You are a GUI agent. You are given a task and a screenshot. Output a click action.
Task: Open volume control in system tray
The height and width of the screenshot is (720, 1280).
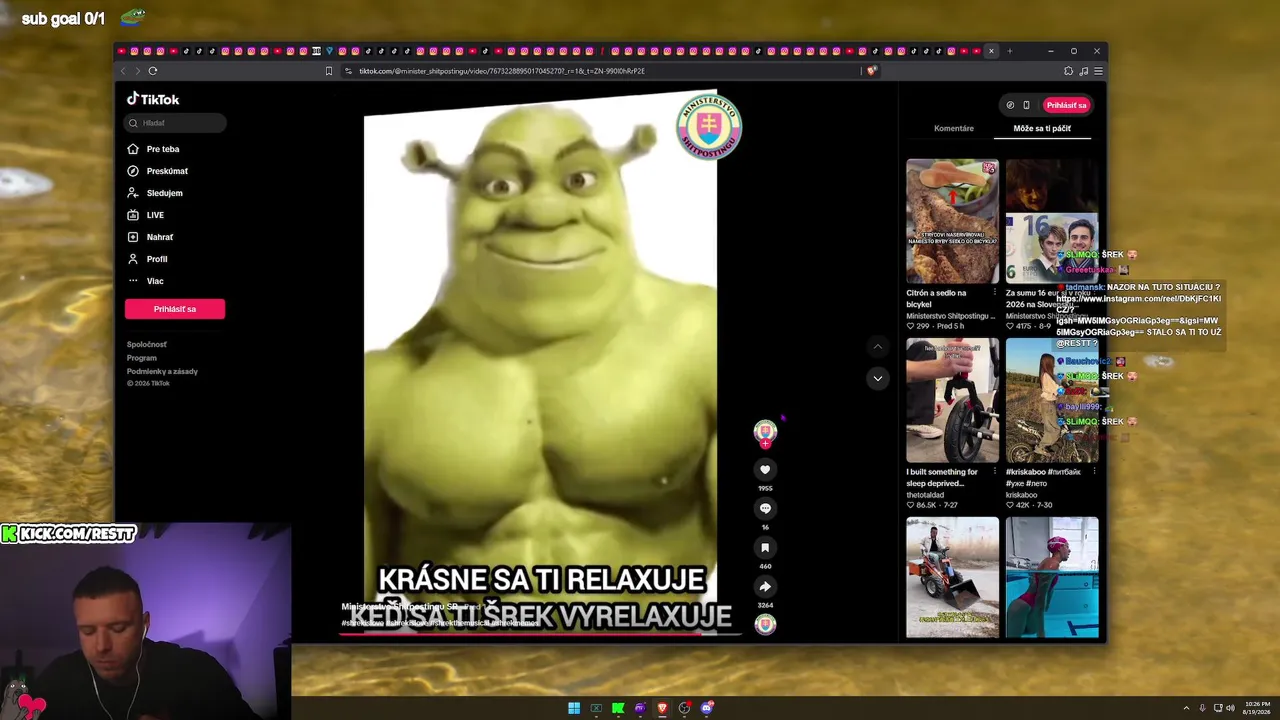(1230, 708)
